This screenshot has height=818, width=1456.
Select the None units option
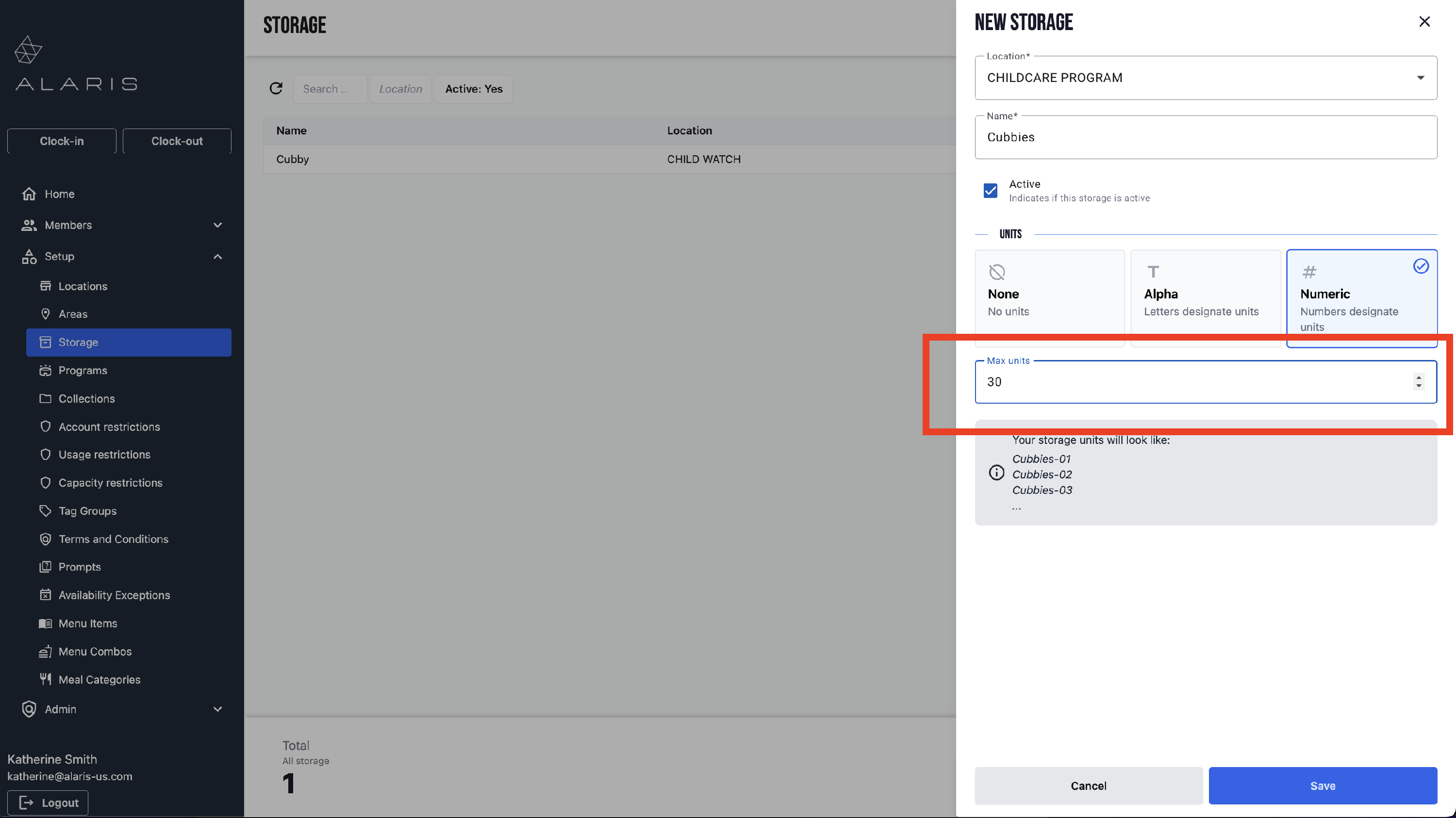pyautogui.click(x=1049, y=294)
